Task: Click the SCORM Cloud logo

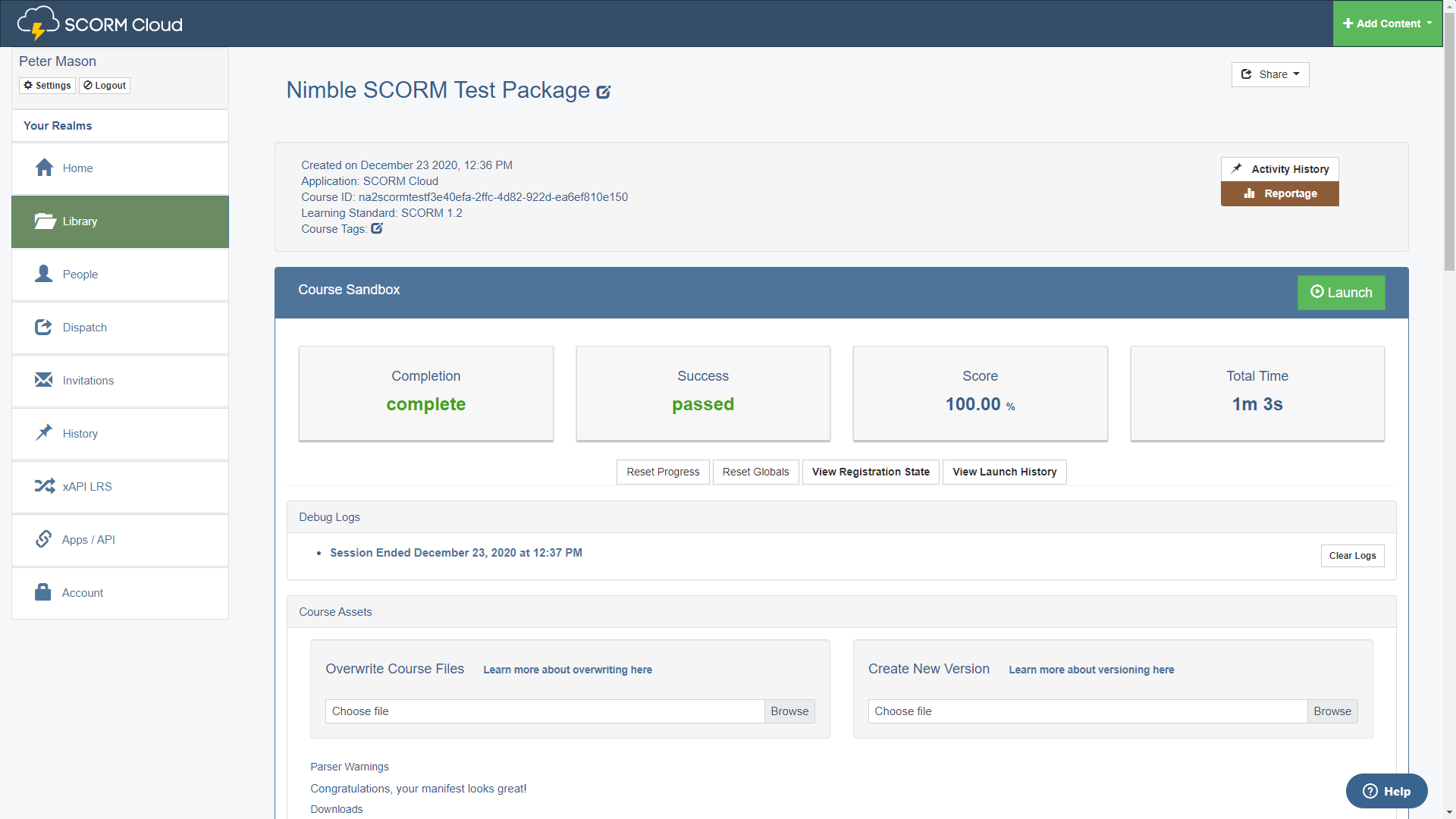Action: (99, 24)
